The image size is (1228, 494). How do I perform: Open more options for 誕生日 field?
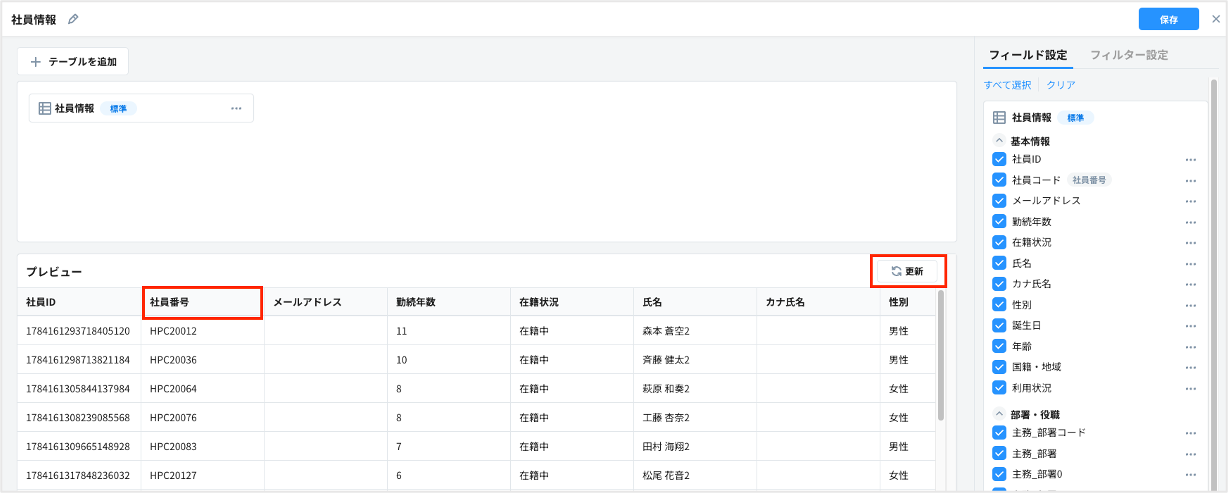[x=1190, y=326]
